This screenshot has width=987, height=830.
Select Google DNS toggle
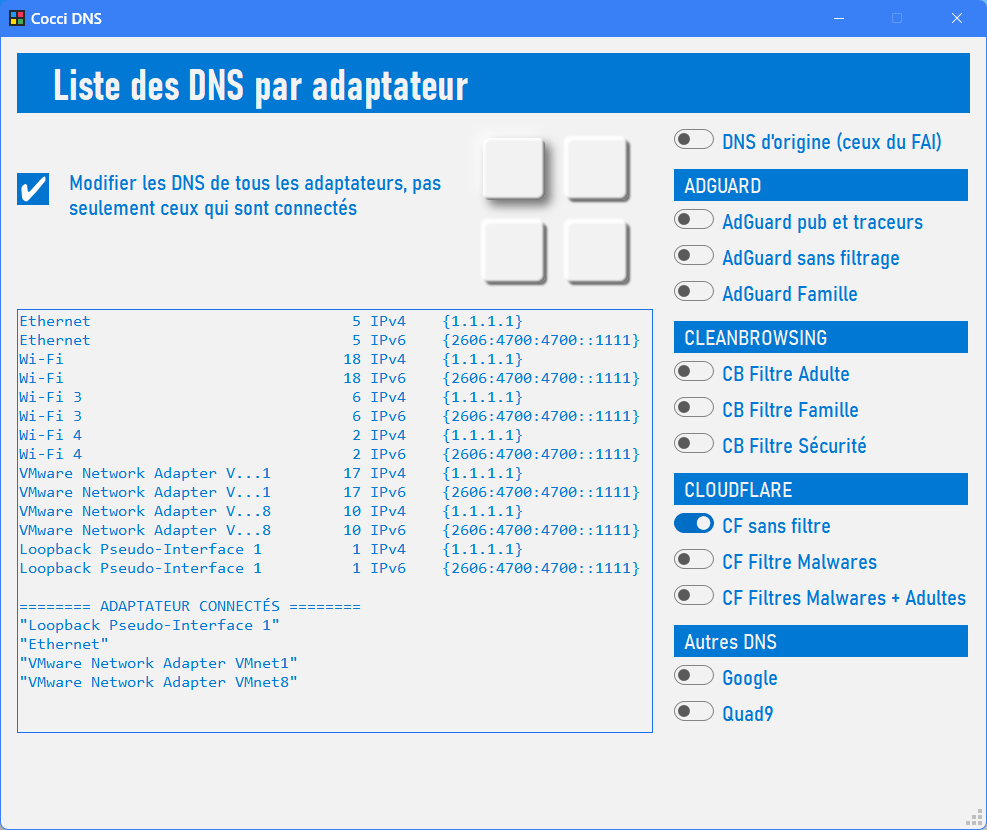(x=694, y=676)
